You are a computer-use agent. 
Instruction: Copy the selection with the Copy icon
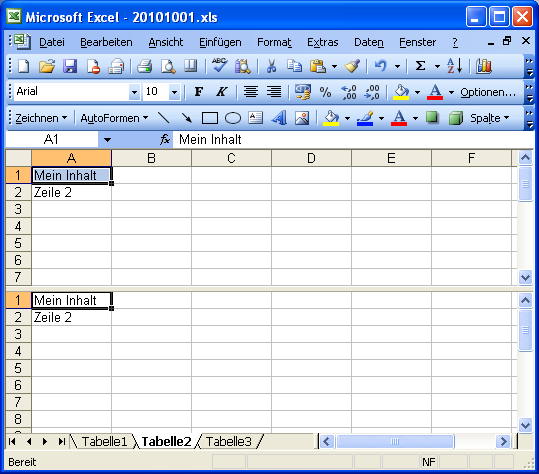pyautogui.click(x=294, y=66)
